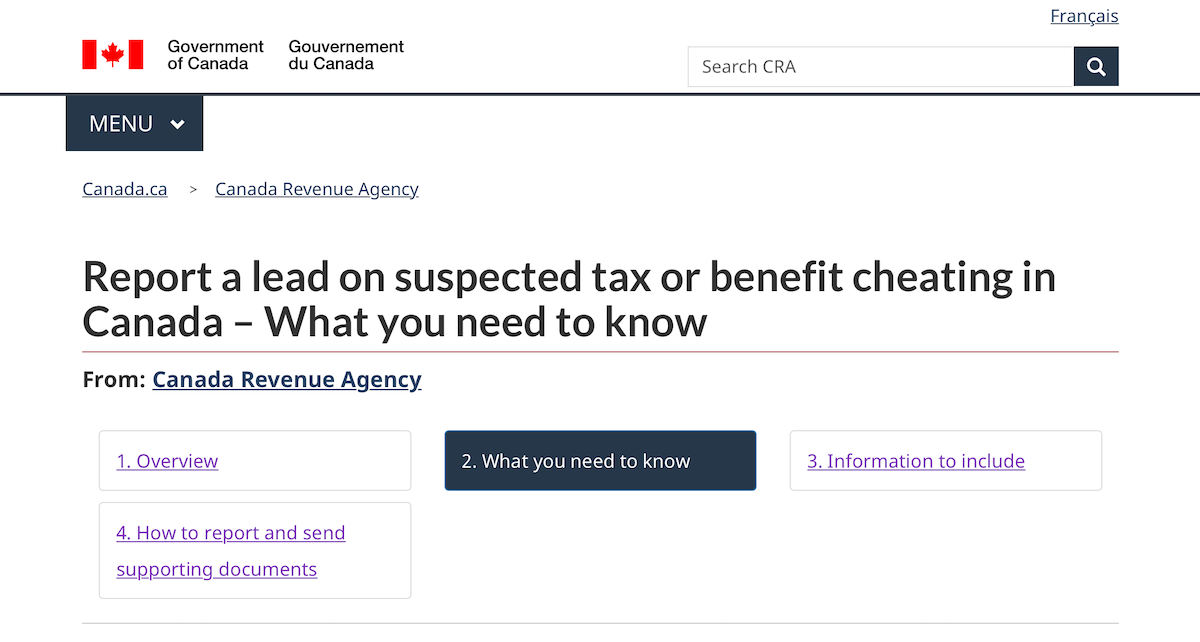This screenshot has width=1200, height=642.
Task: Click the red line beneath the page title
Action: pyautogui.click(x=600, y=352)
